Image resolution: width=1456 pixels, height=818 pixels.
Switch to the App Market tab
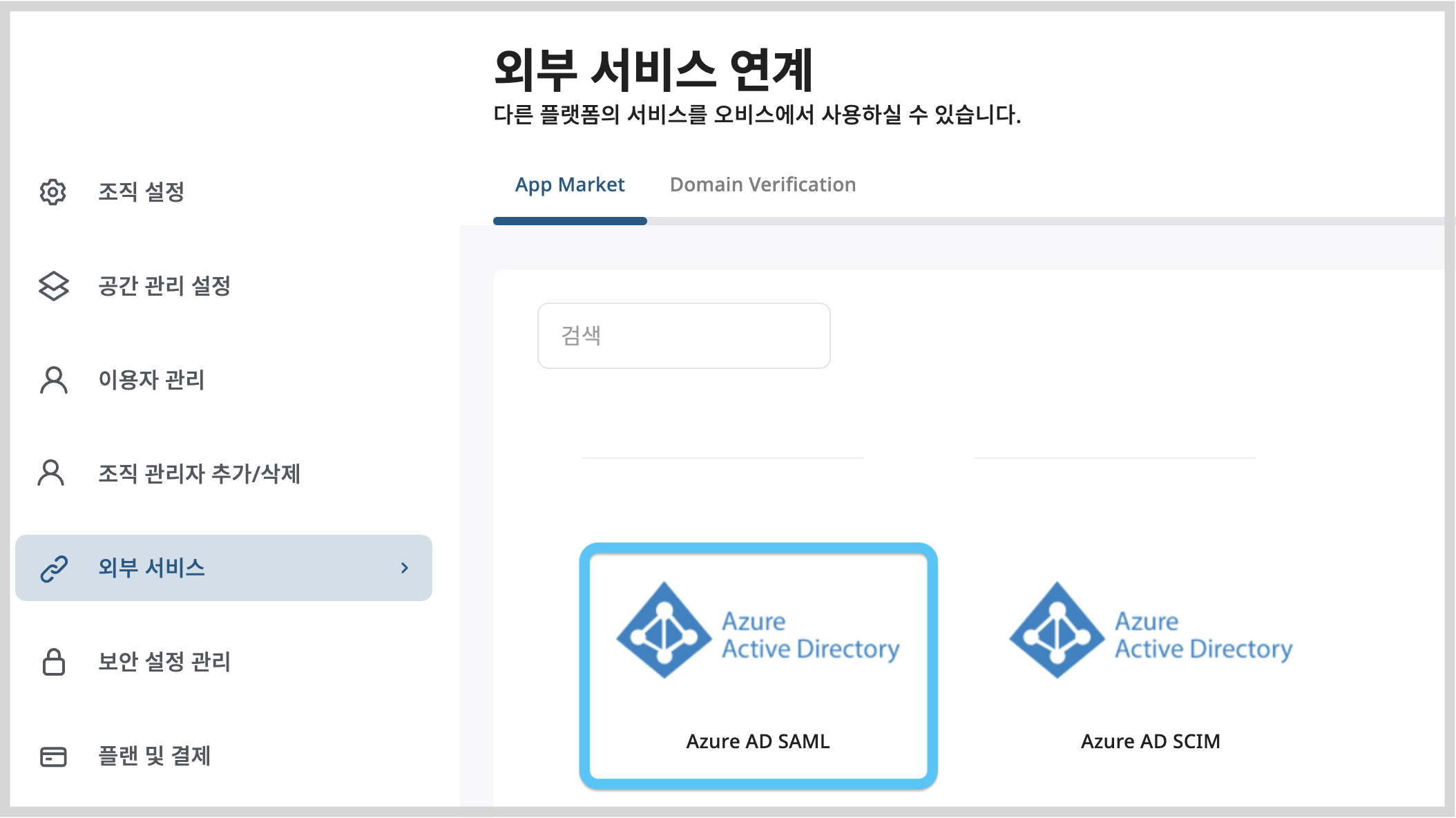pyautogui.click(x=570, y=185)
